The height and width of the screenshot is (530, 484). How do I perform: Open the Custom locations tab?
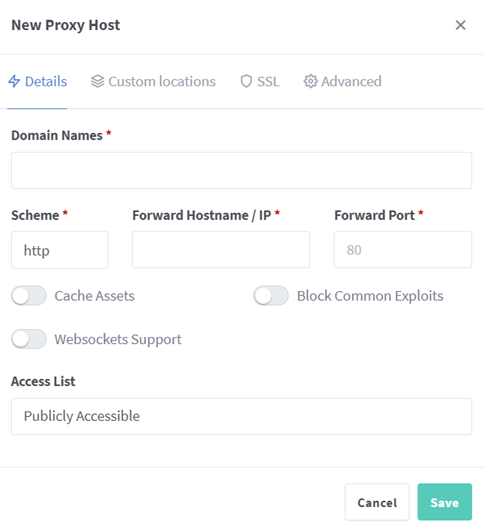pos(153,81)
